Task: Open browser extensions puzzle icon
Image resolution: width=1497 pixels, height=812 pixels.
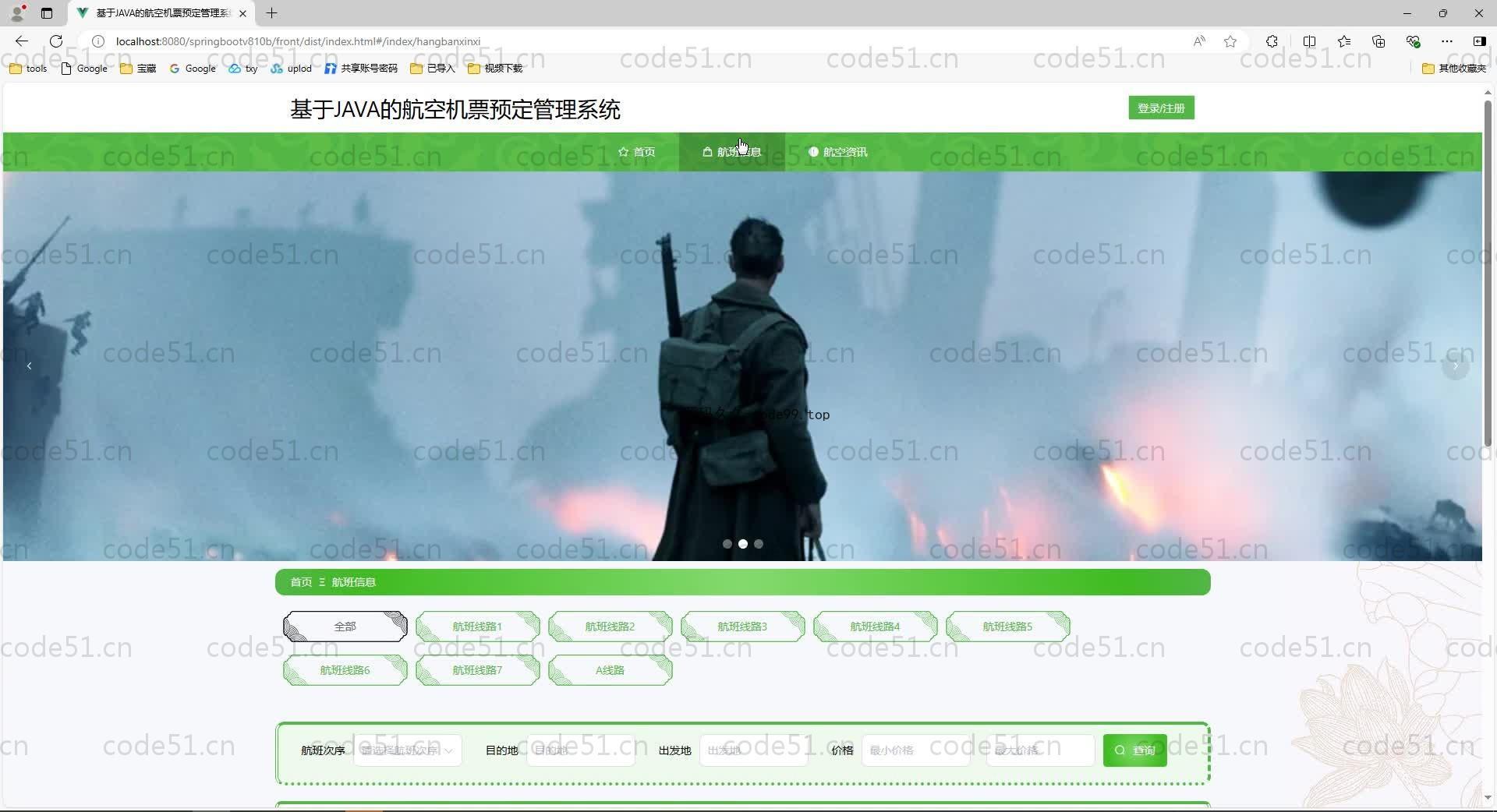Action: [x=1272, y=41]
